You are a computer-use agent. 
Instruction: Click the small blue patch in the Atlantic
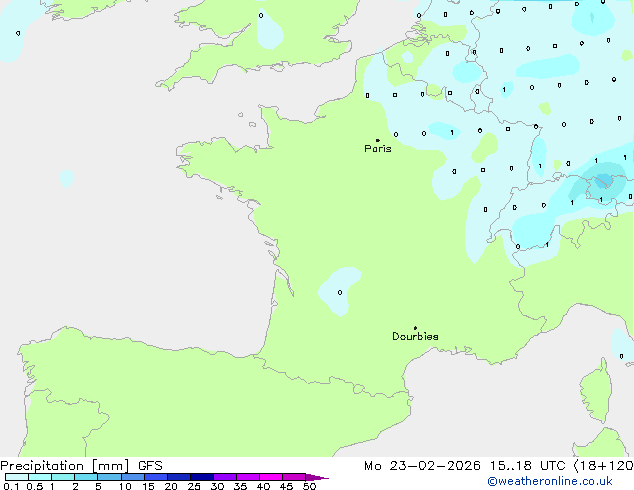[66, 178]
